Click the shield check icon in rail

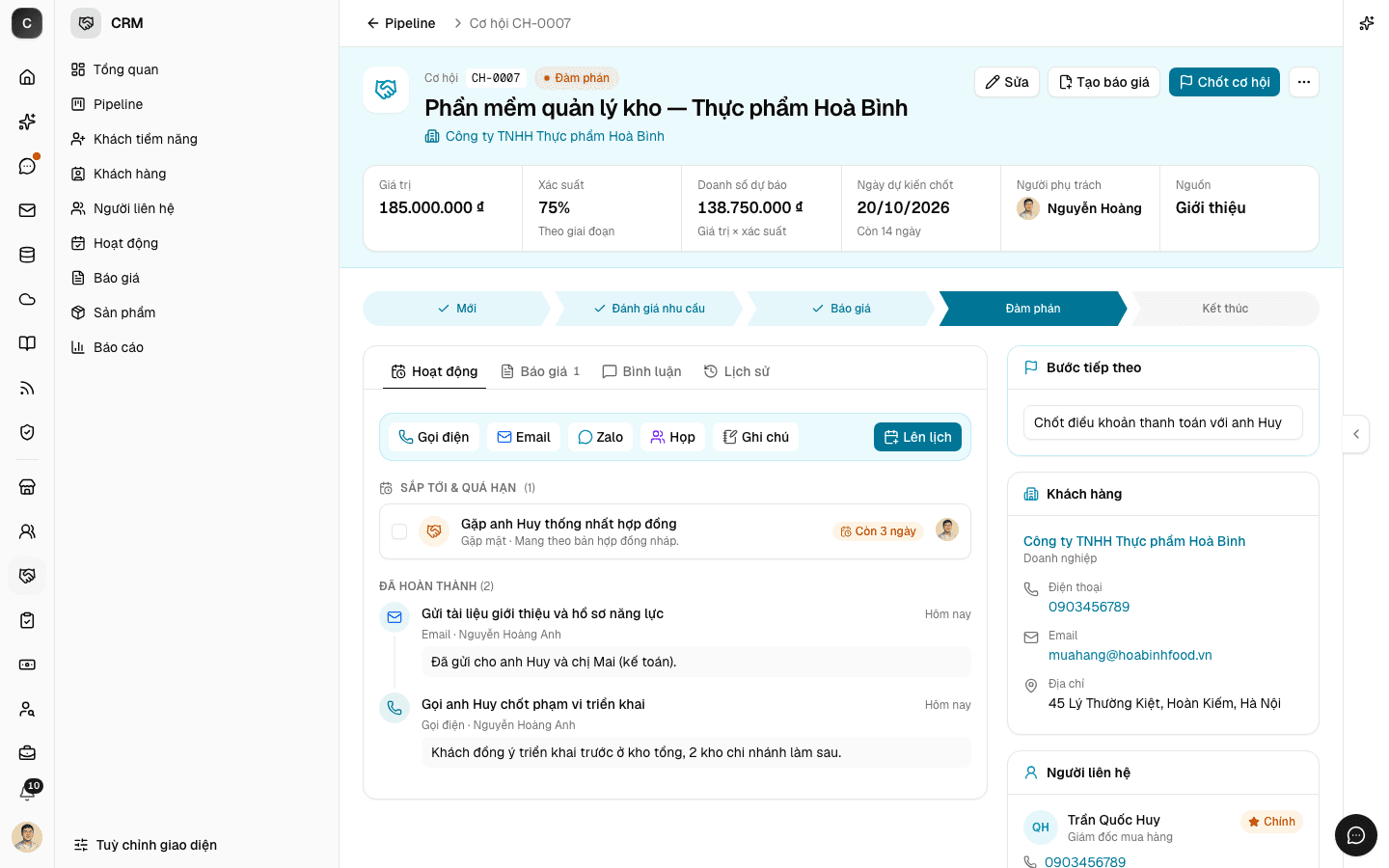pyautogui.click(x=27, y=432)
